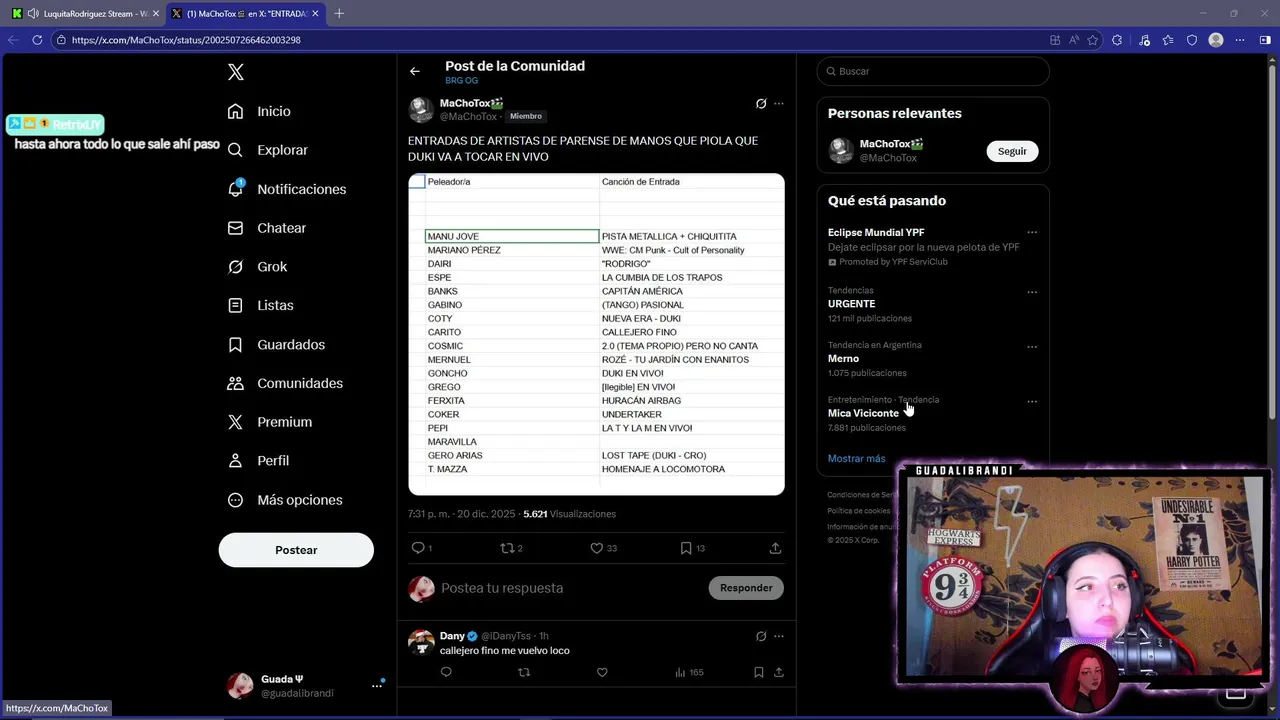Open the BRG OG community link

click(461, 80)
